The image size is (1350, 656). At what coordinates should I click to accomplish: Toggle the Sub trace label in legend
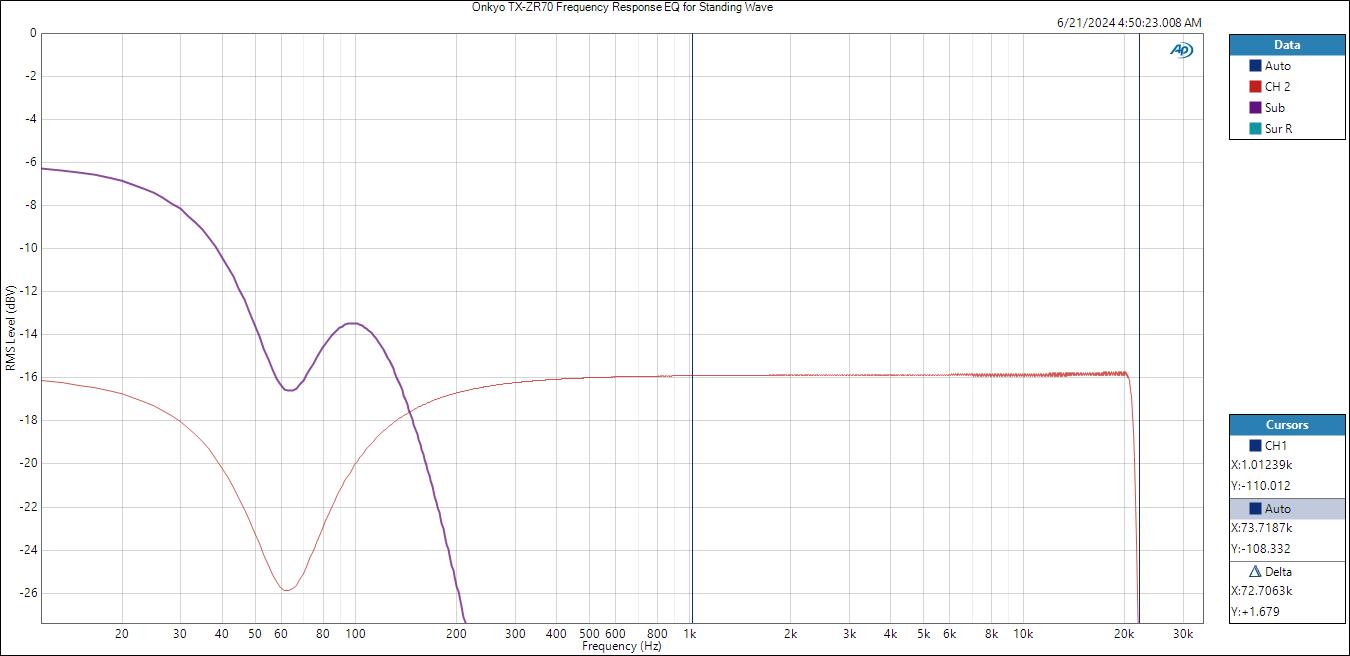click(x=1275, y=108)
